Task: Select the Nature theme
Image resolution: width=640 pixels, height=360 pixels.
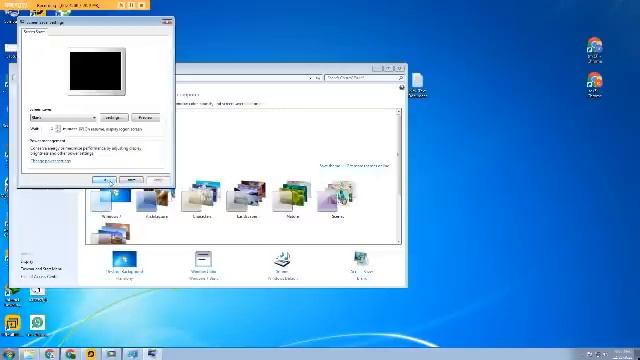Action: coord(293,200)
